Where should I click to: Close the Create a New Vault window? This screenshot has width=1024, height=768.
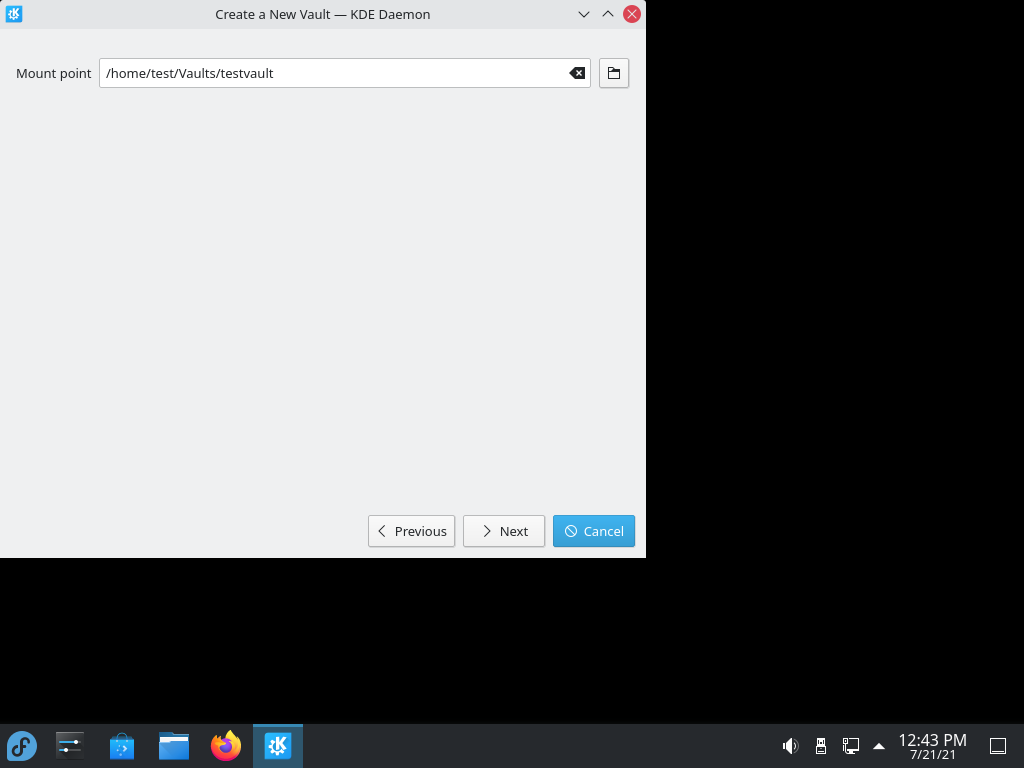click(632, 14)
